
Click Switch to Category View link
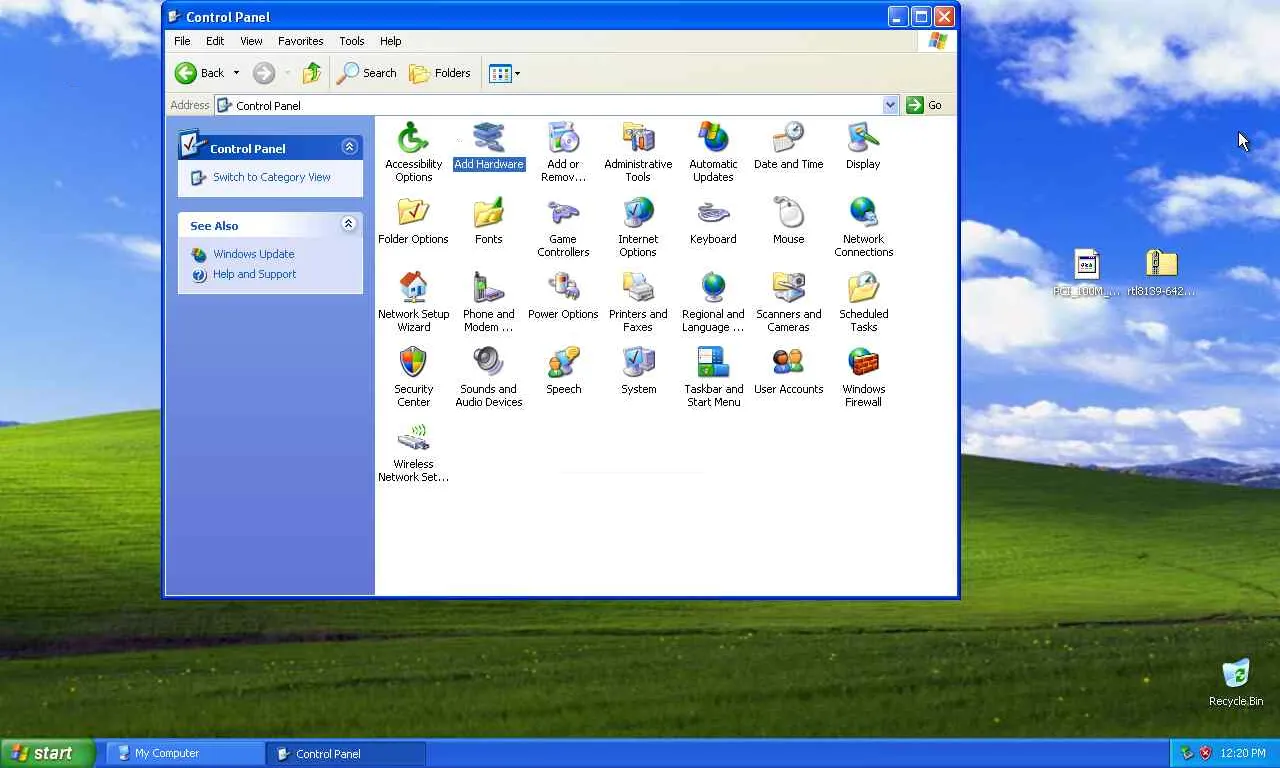coord(272,177)
